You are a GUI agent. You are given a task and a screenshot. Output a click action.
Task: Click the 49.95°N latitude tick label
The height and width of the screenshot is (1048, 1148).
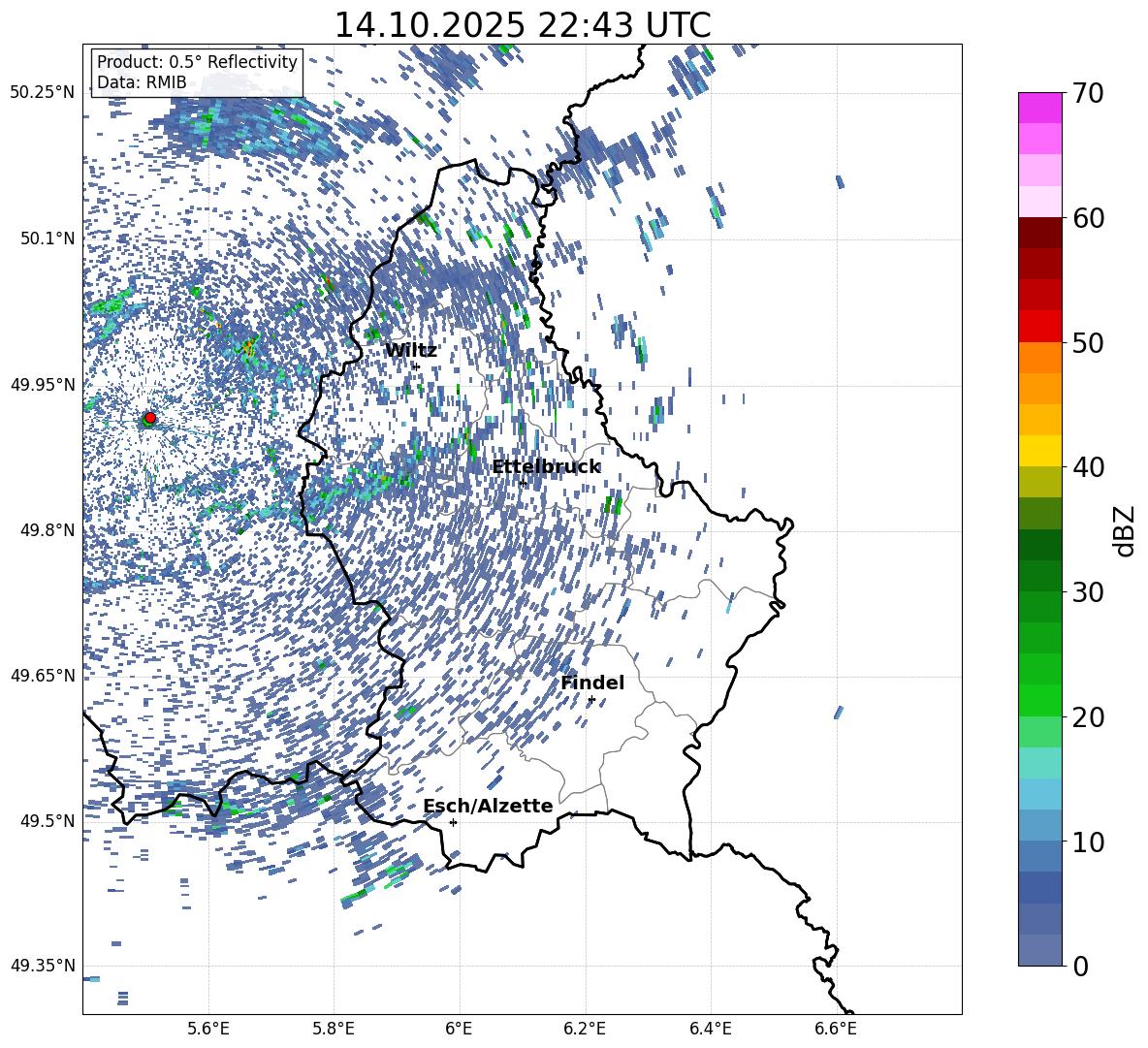click(x=44, y=384)
